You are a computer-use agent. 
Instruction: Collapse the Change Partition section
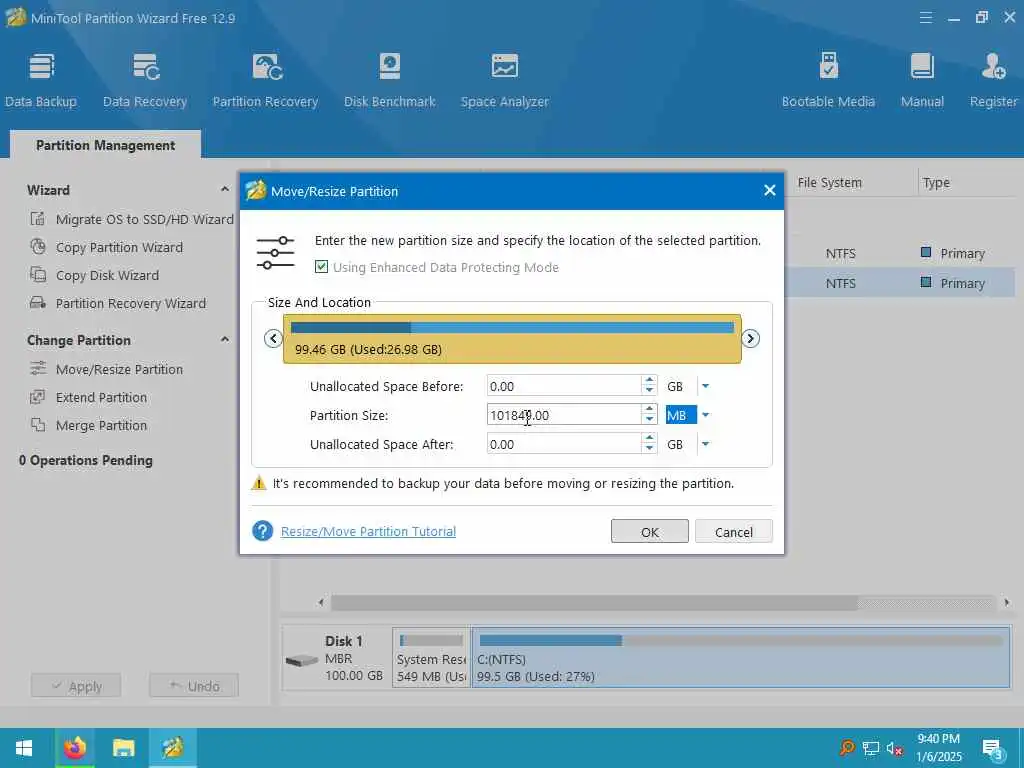pyautogui.click(x=225, y=340)
